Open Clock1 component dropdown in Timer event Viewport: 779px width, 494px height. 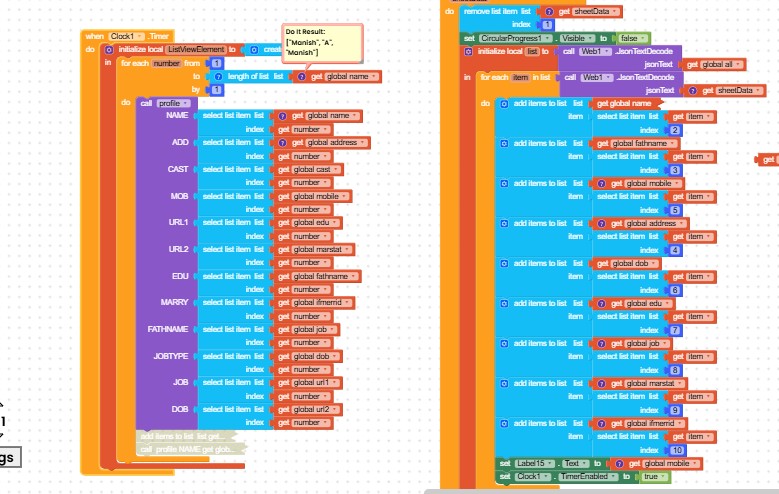pyautogui.click(x=127, y=36)
